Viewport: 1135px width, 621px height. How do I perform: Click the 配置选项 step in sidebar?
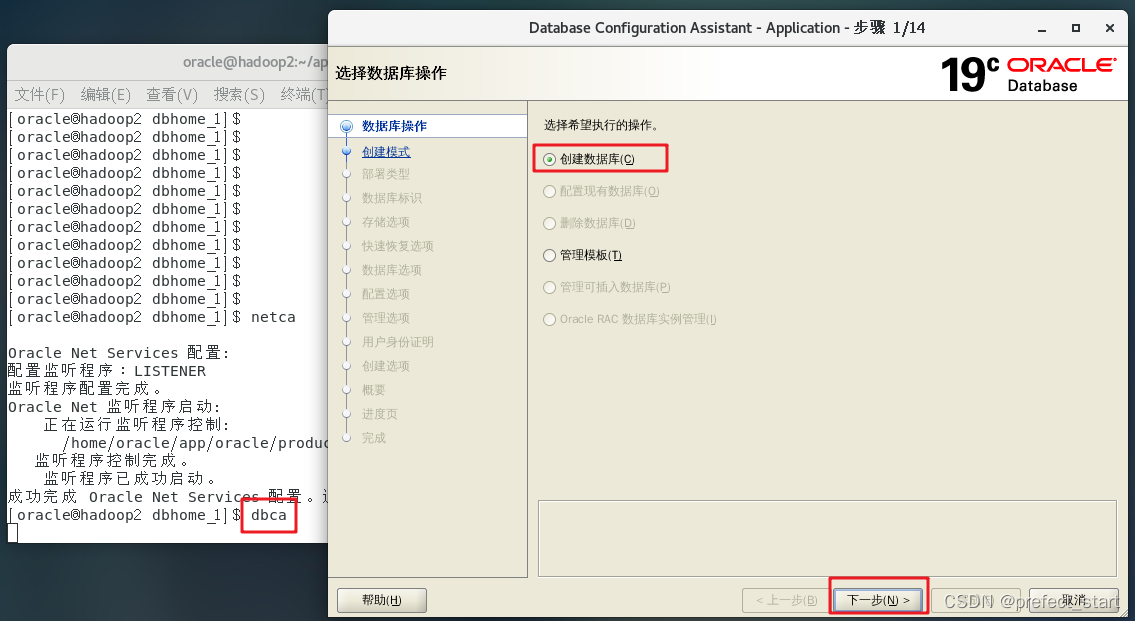[x=386, y=294]
